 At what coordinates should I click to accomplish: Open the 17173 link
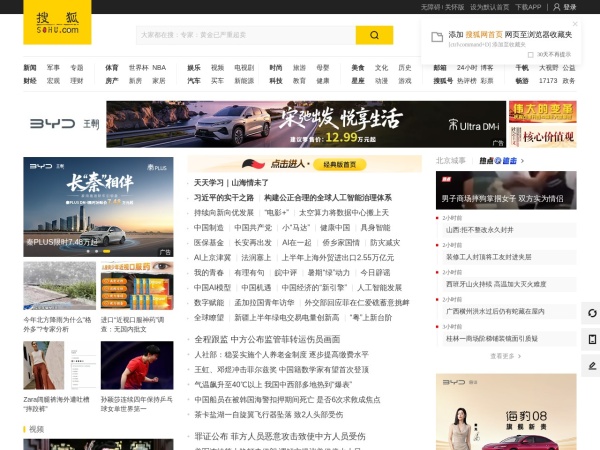click(x=548, y=81)
